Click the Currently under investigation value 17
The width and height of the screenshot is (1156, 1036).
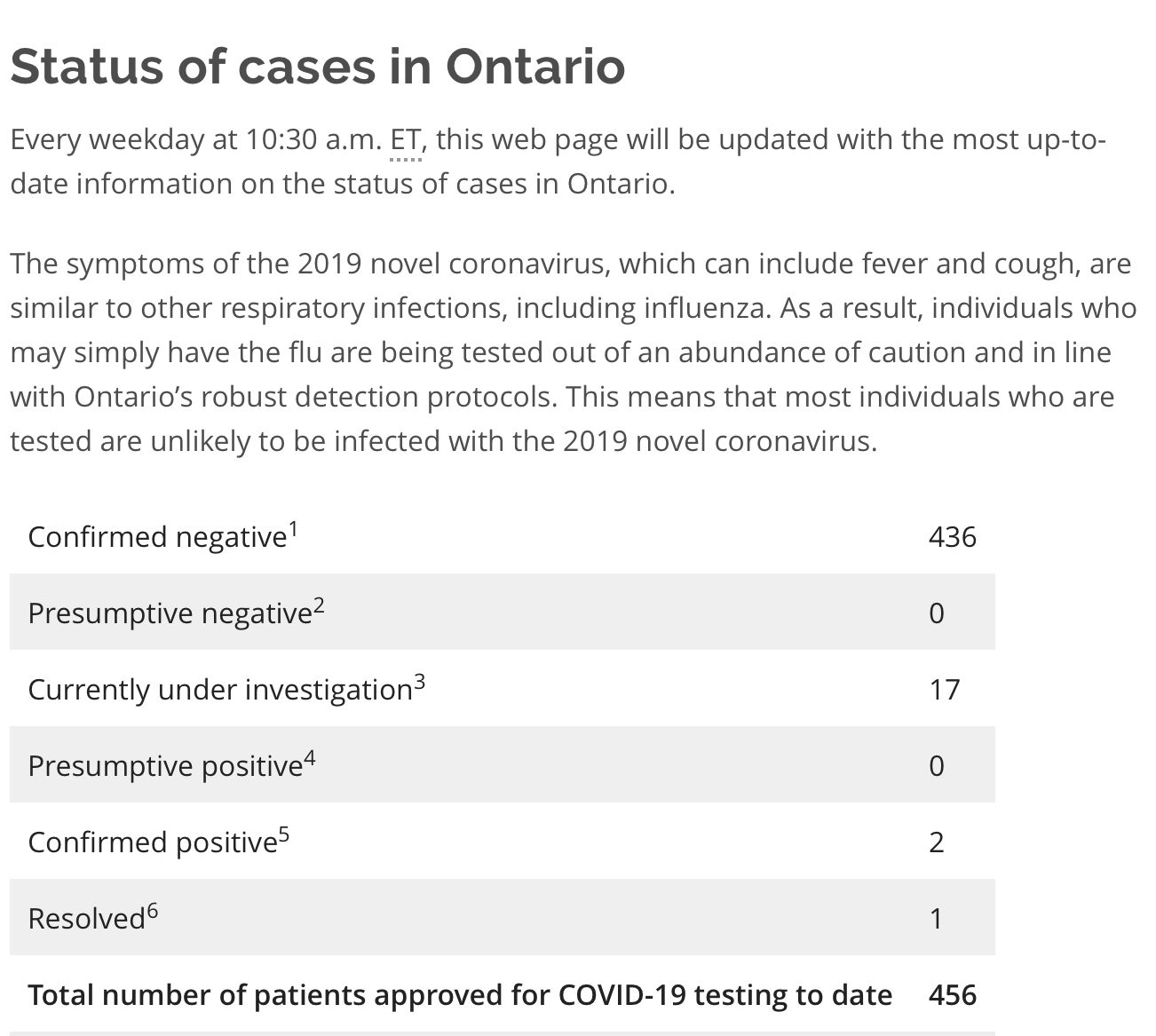click(945, 689)
